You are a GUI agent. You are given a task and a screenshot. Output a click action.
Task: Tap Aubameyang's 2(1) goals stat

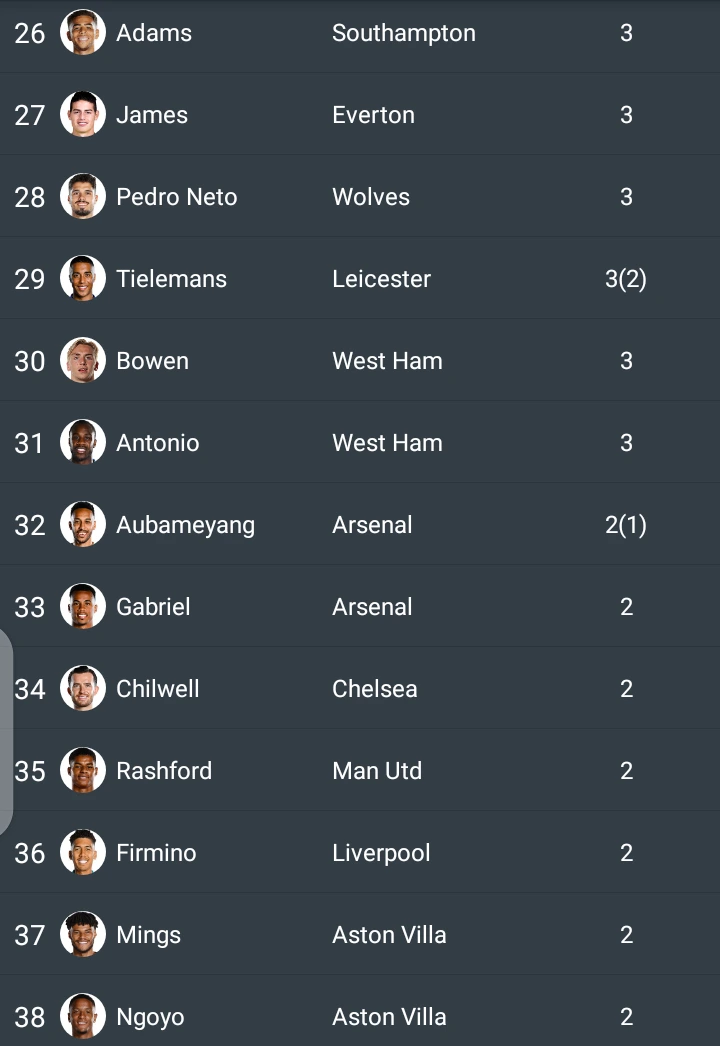pyautogui.click(x=626, y=525)
